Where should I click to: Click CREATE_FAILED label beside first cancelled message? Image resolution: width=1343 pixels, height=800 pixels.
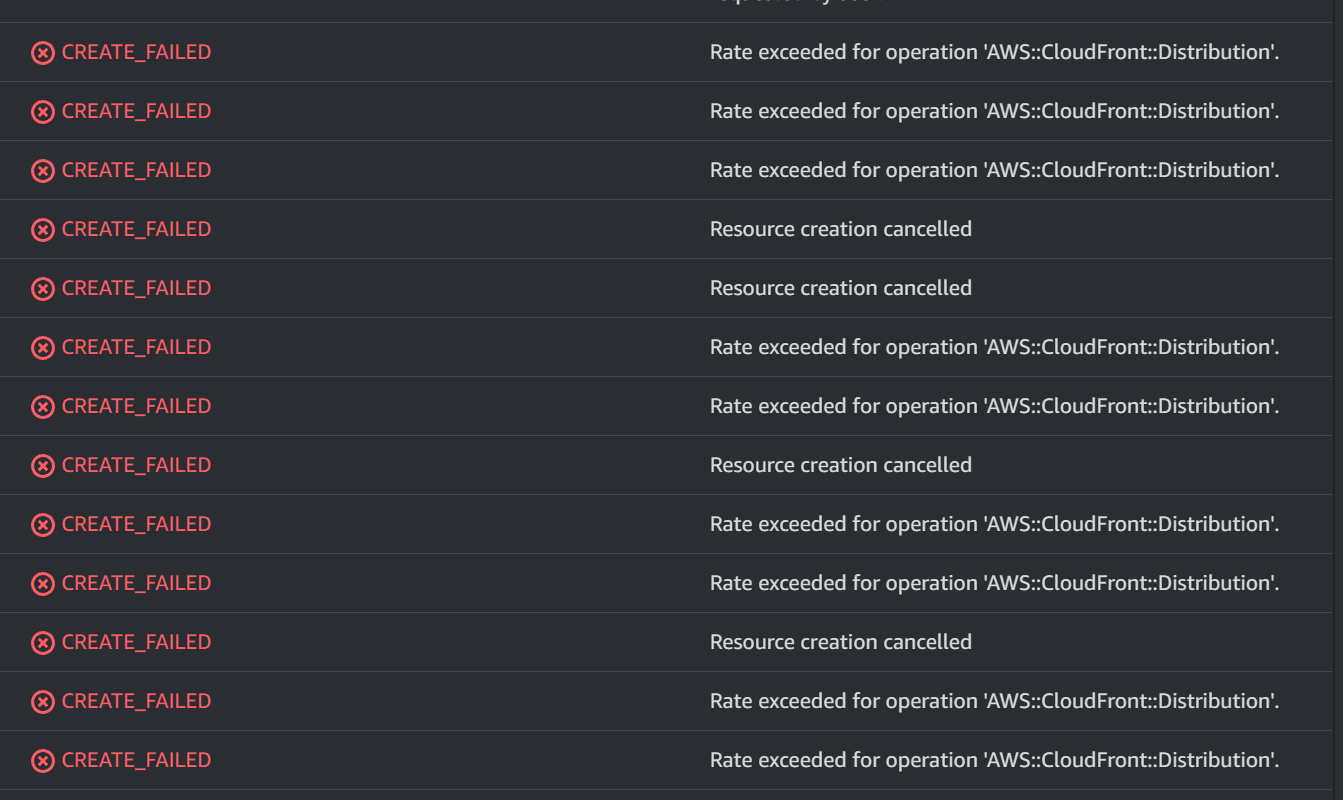[x=137, y=229]
